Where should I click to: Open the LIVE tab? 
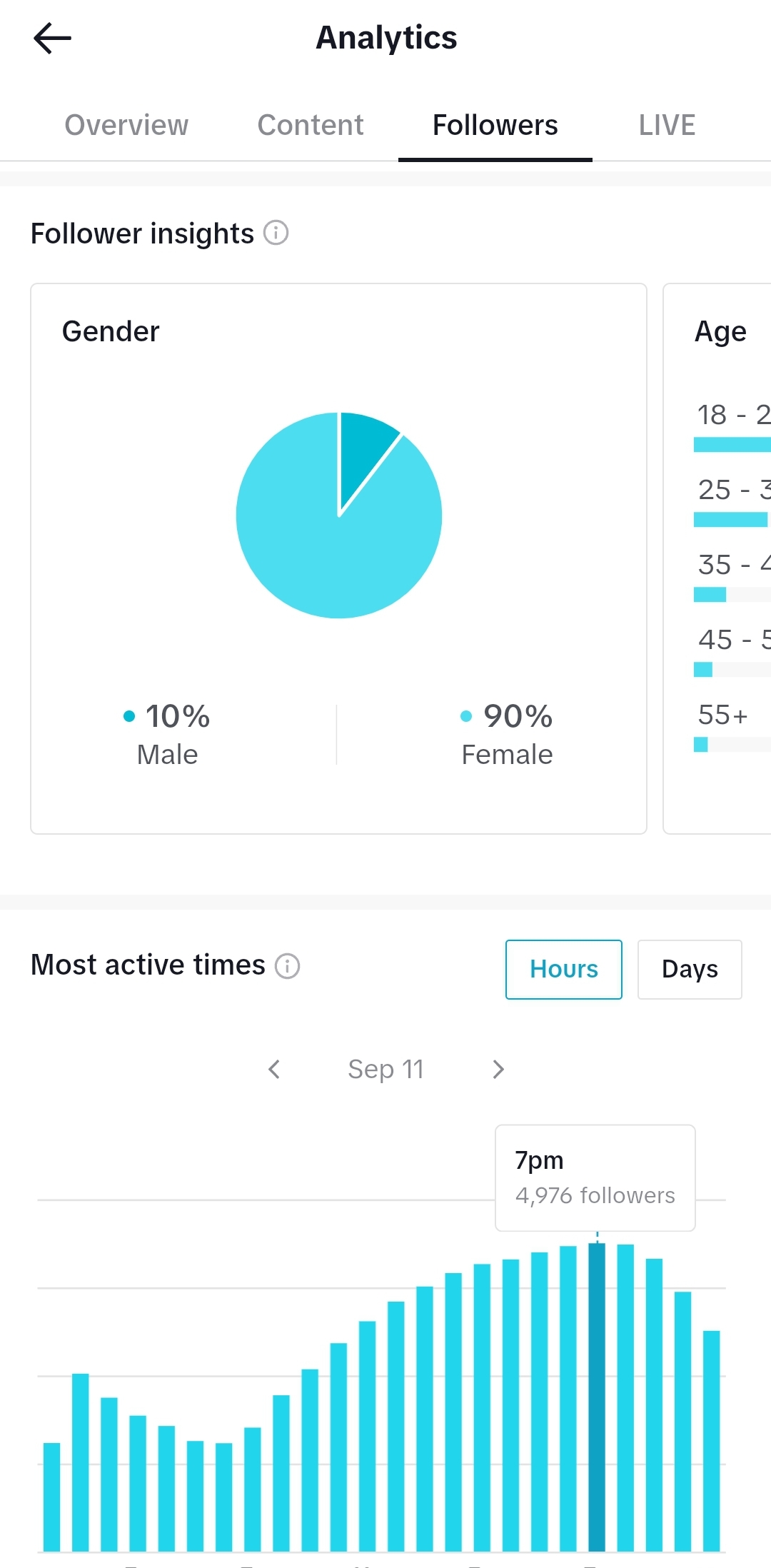(667, 125)
